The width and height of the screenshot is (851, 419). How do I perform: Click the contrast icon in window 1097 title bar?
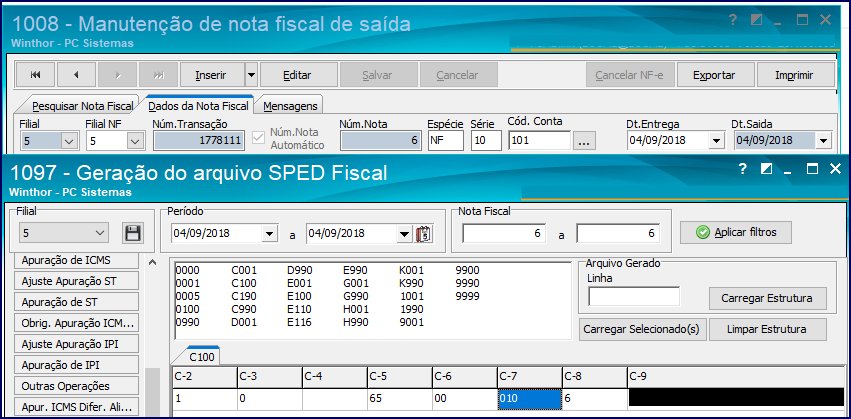(x=766, y=169)
